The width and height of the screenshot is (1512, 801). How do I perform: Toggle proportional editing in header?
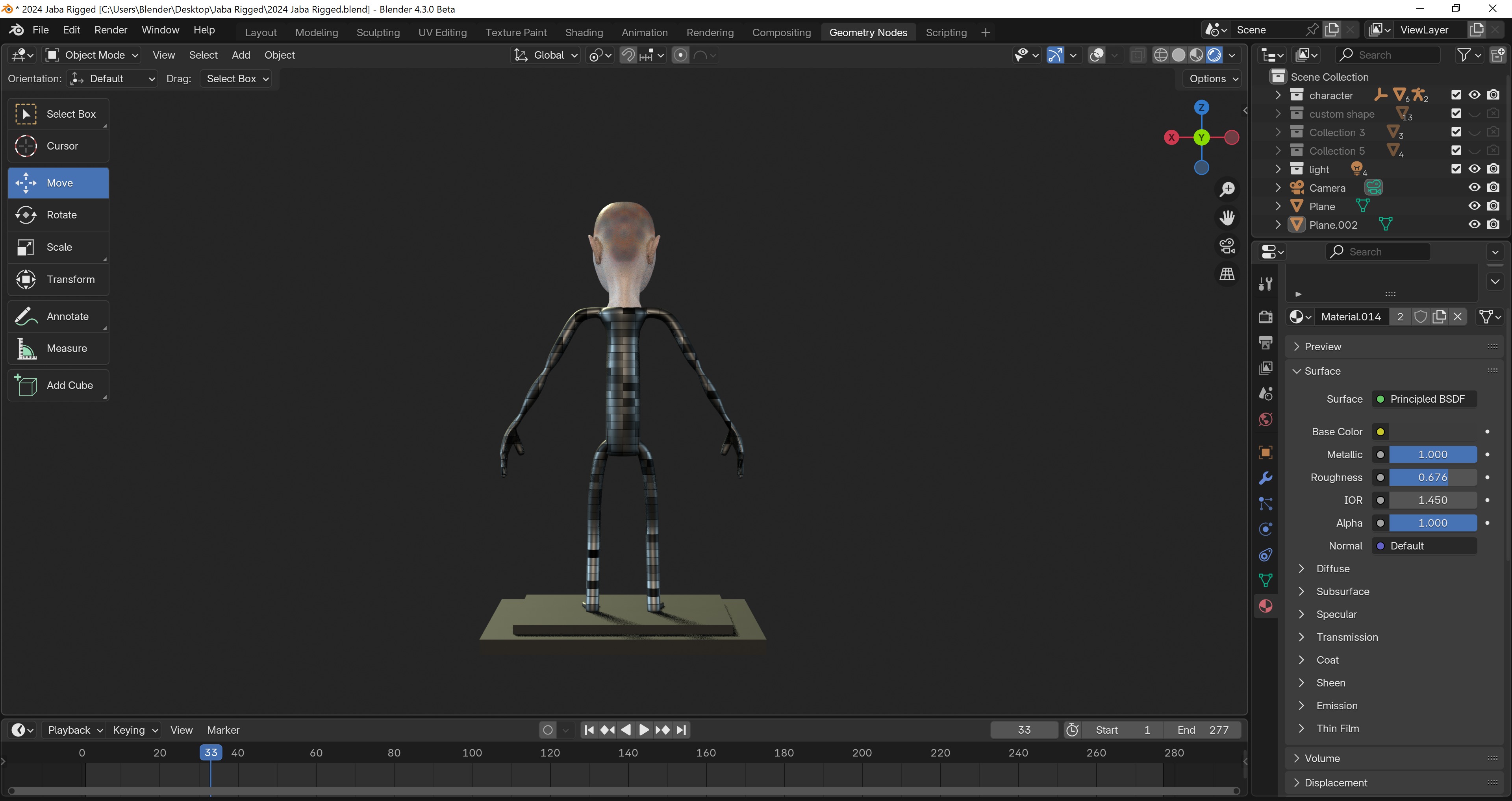(x=680, y=55)
